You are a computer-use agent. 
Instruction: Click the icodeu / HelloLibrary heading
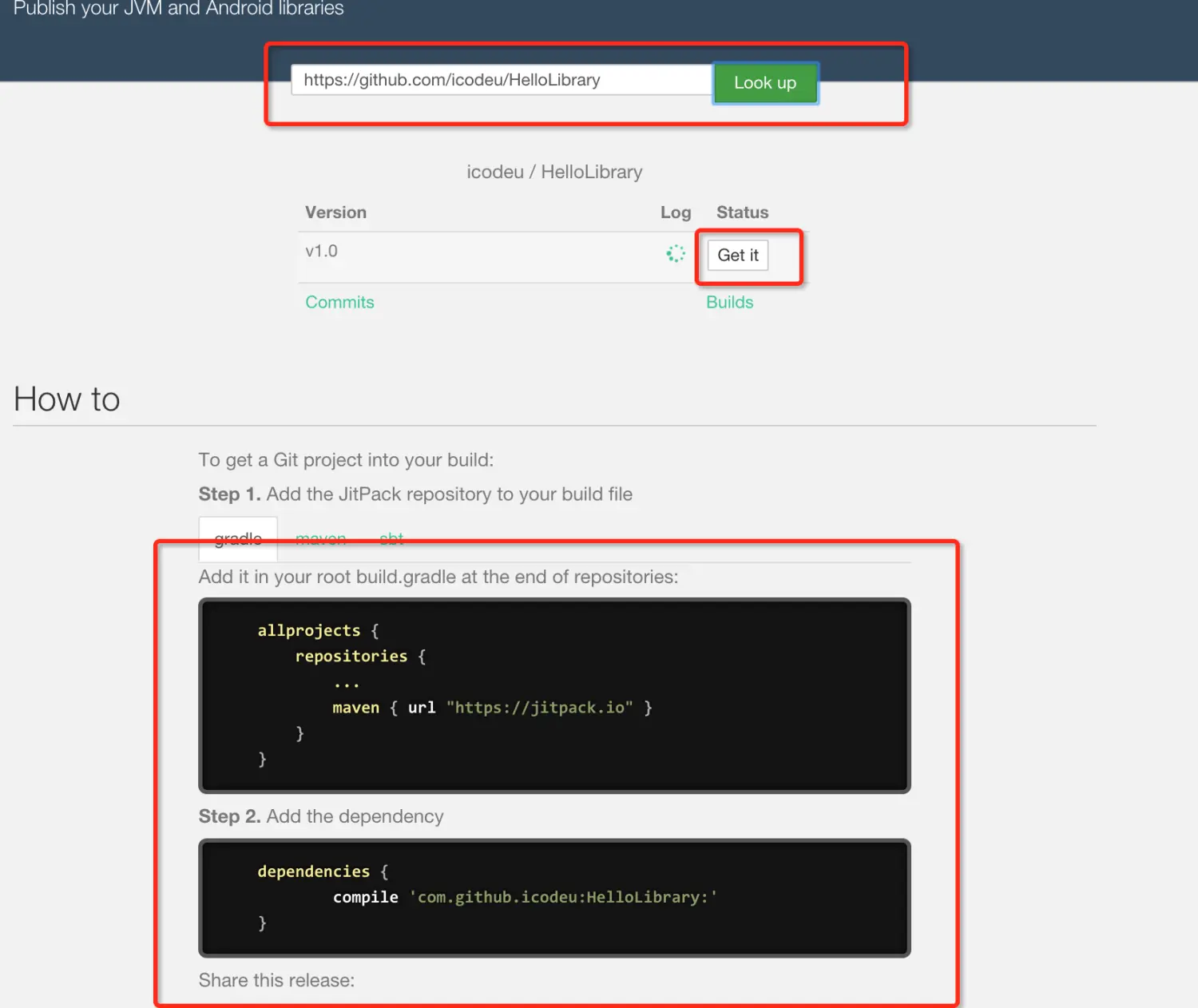[x=554, y=173]
